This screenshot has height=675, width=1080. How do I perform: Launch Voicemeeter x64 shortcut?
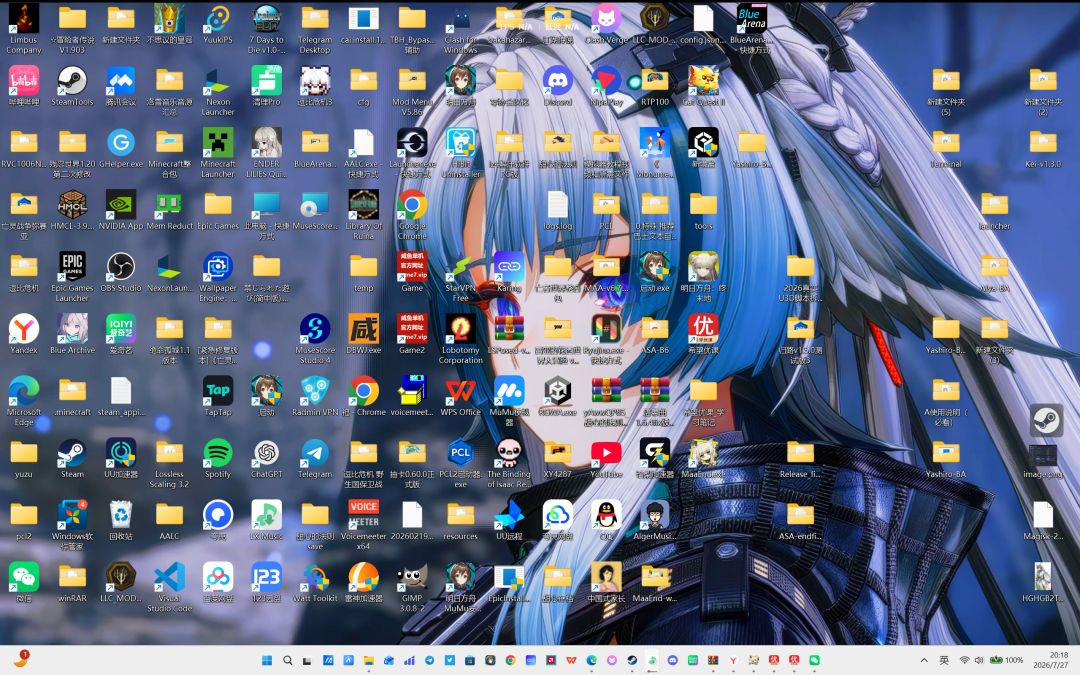pos(364,524)
